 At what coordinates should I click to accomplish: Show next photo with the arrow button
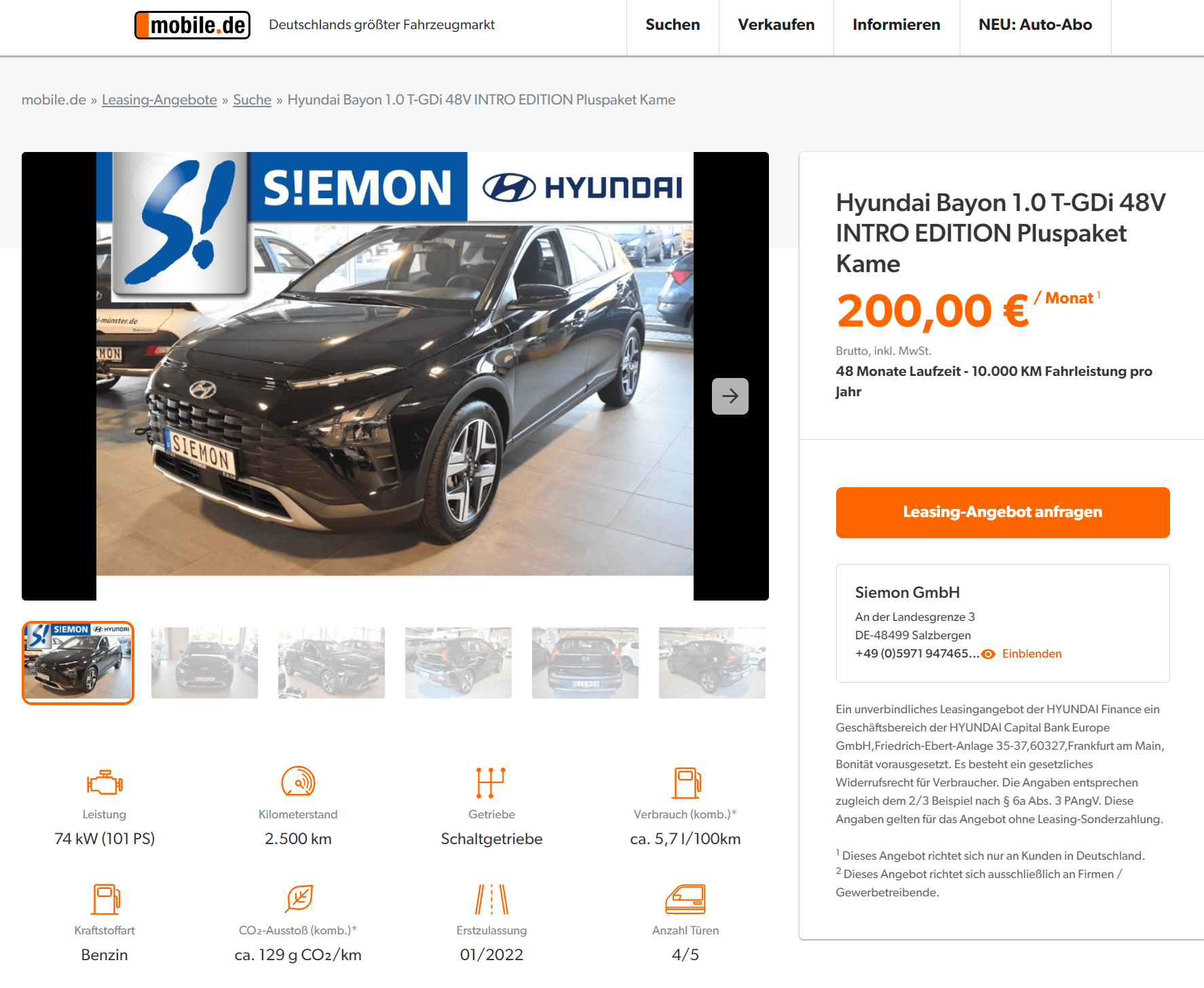[x=730, y=396]
